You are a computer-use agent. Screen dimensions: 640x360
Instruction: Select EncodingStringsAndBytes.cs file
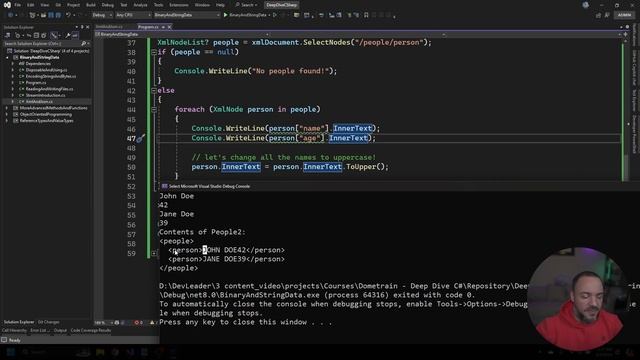[50, 76]
